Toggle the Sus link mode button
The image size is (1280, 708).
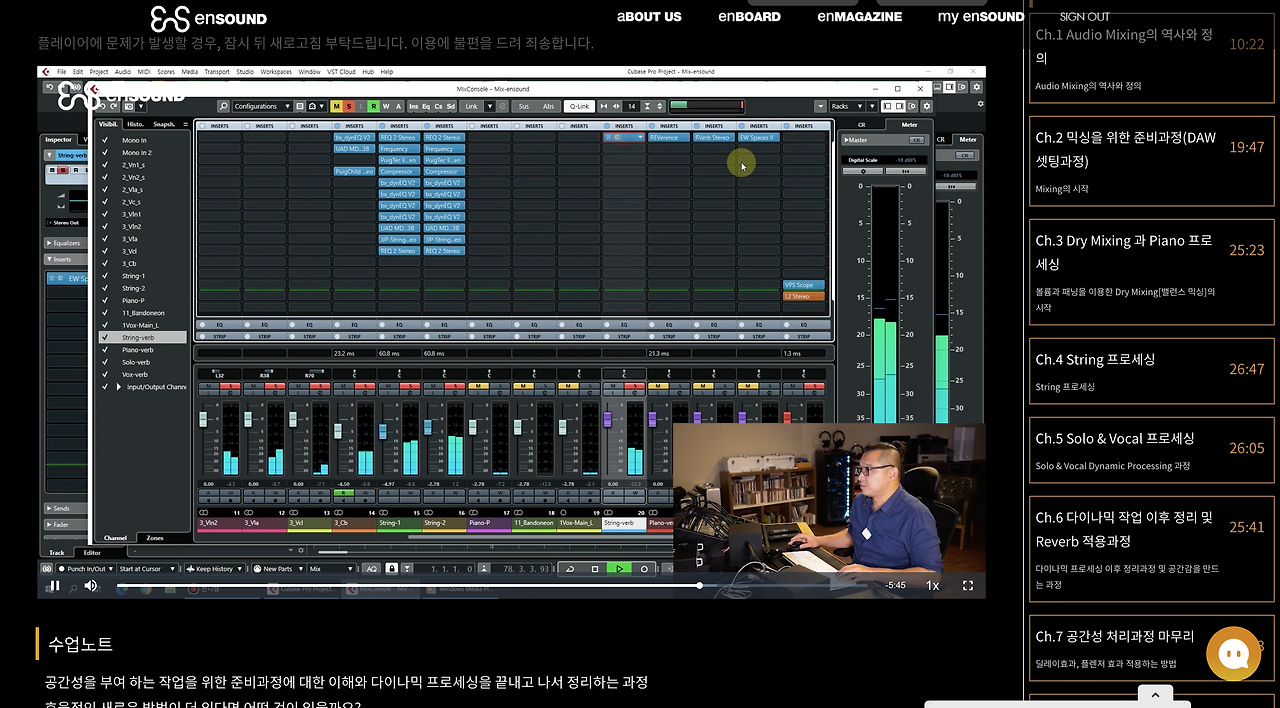coord(524,106)
